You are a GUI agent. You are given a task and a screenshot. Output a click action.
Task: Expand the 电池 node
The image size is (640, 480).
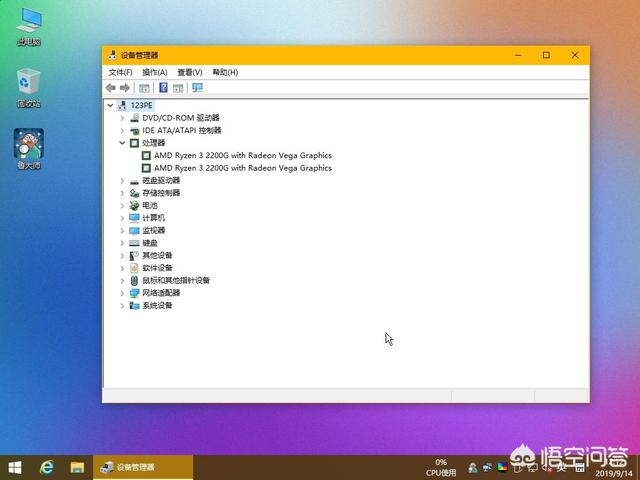click(x=122, y=205)
